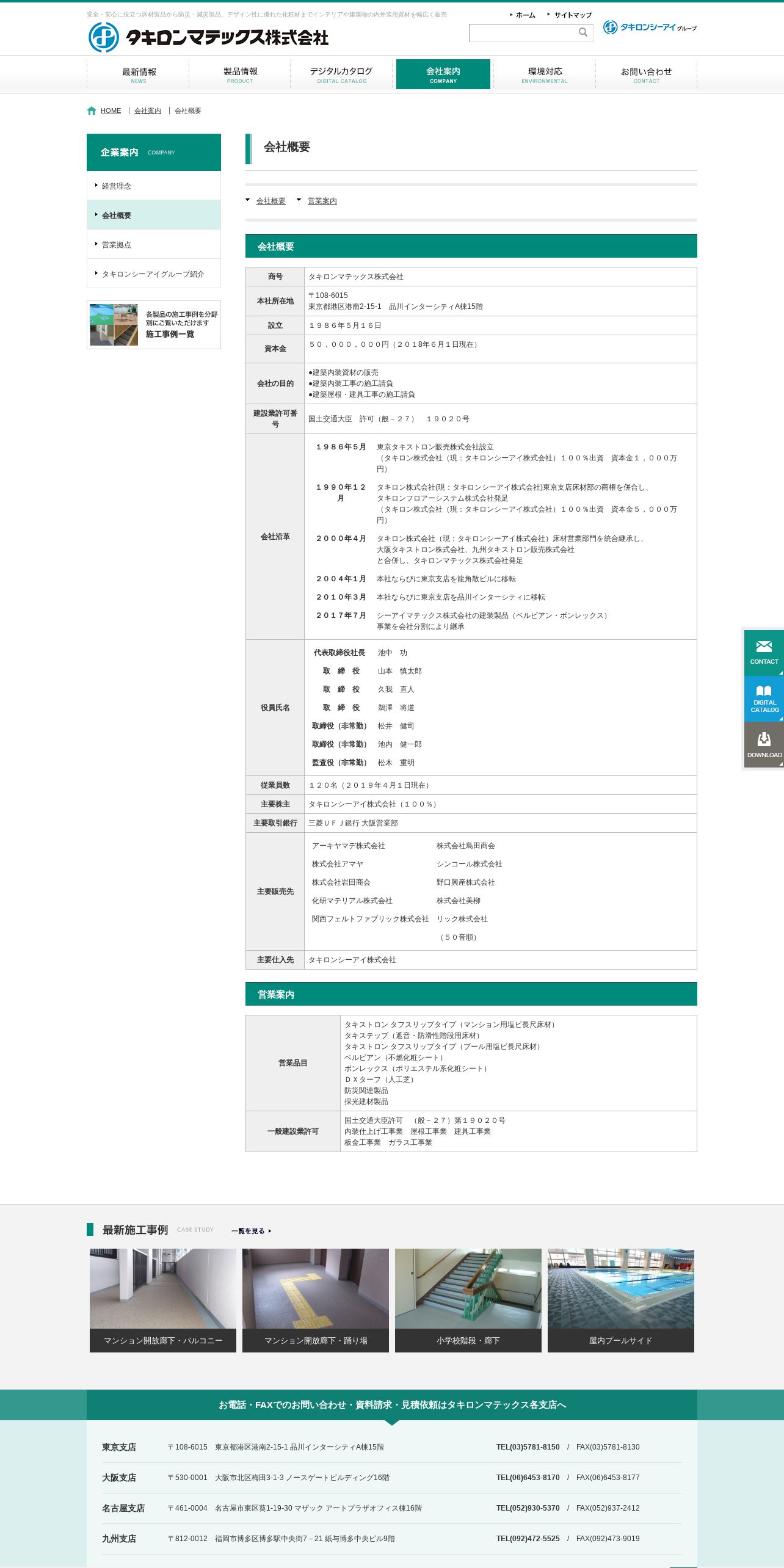Open the DIGITAL CATALOG book side button
The image size is (784, 1568).
pos(764,699)
